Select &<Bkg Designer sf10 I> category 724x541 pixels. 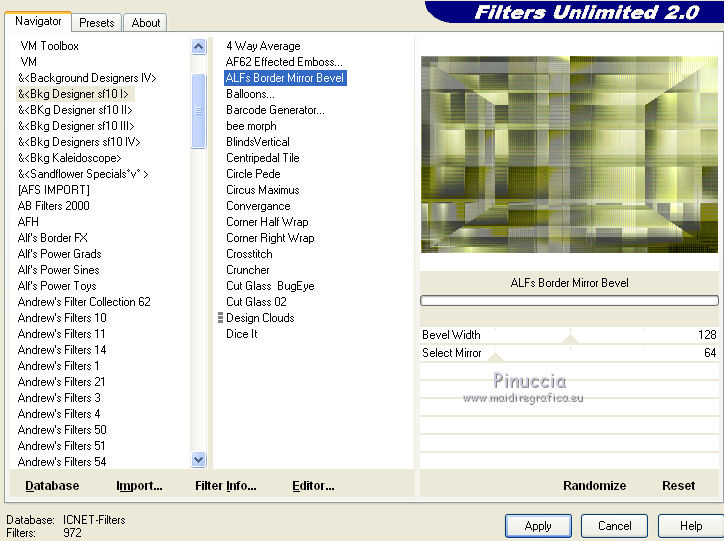point(73,94)
